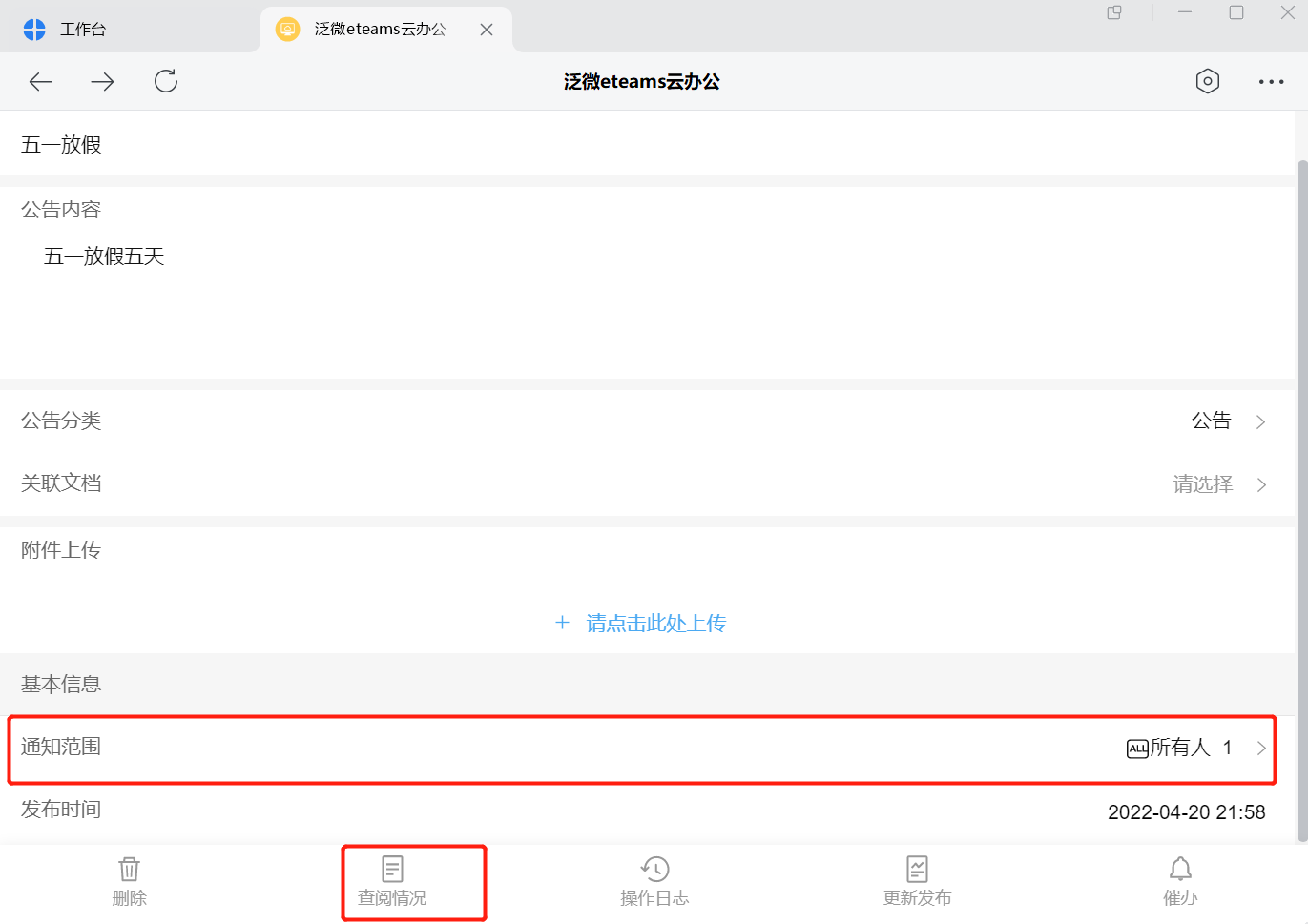
Task: Open the three-dot more options menu
Action: point(1271,82)
